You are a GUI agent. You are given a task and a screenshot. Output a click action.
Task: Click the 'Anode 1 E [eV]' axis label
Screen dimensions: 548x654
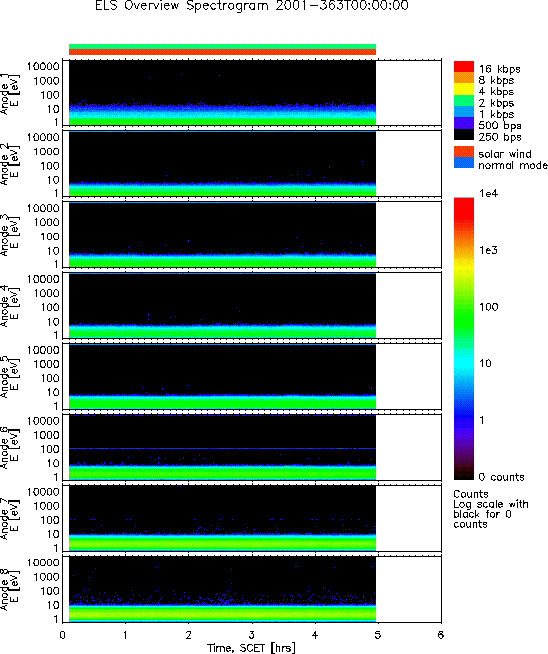pyautogui.click(x=9, y=95)
